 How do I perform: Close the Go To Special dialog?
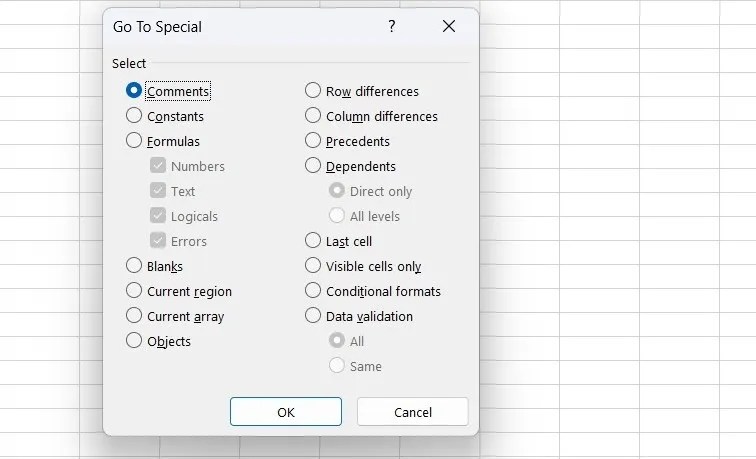449,27
